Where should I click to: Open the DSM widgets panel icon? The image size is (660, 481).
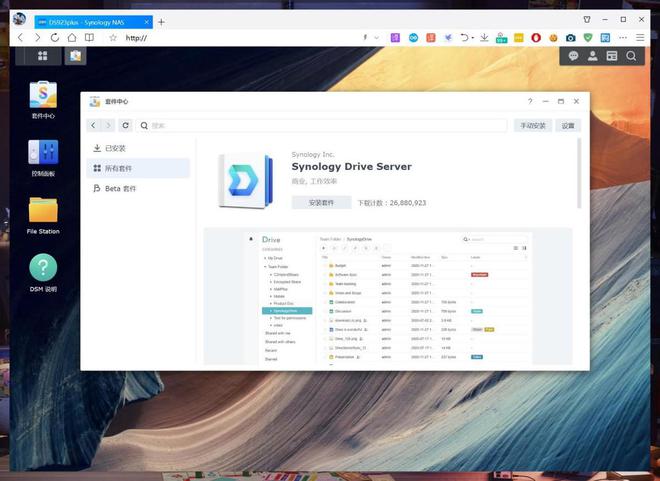(612, 56)
